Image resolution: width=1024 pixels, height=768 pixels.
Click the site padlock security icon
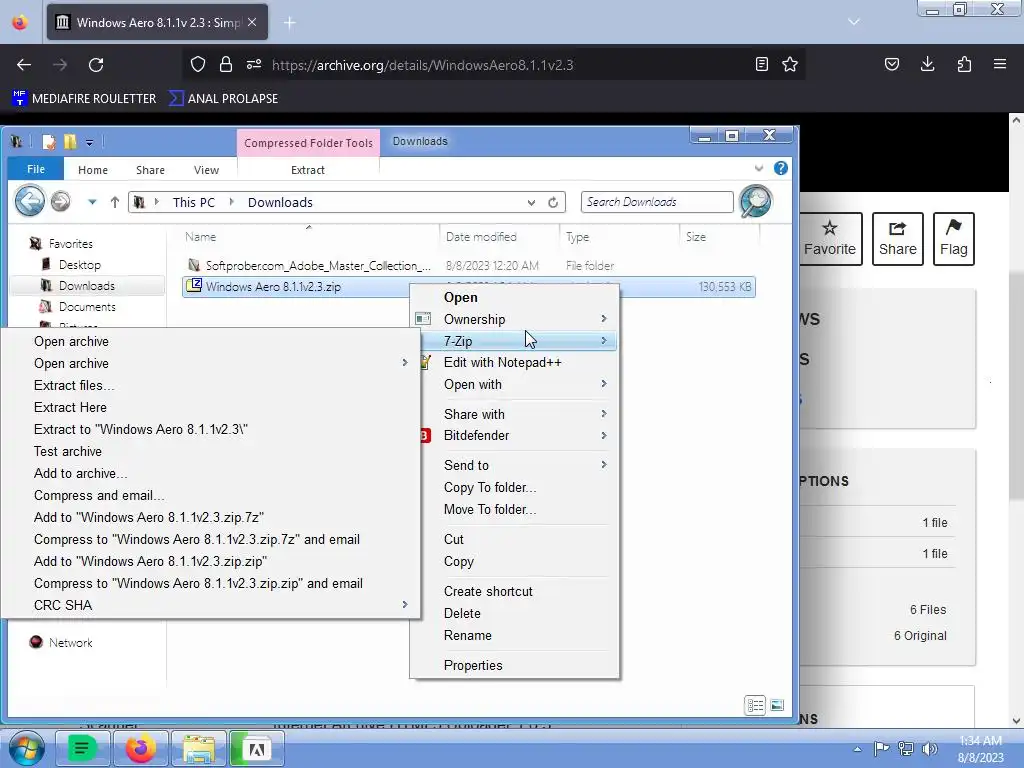[226, 64]
